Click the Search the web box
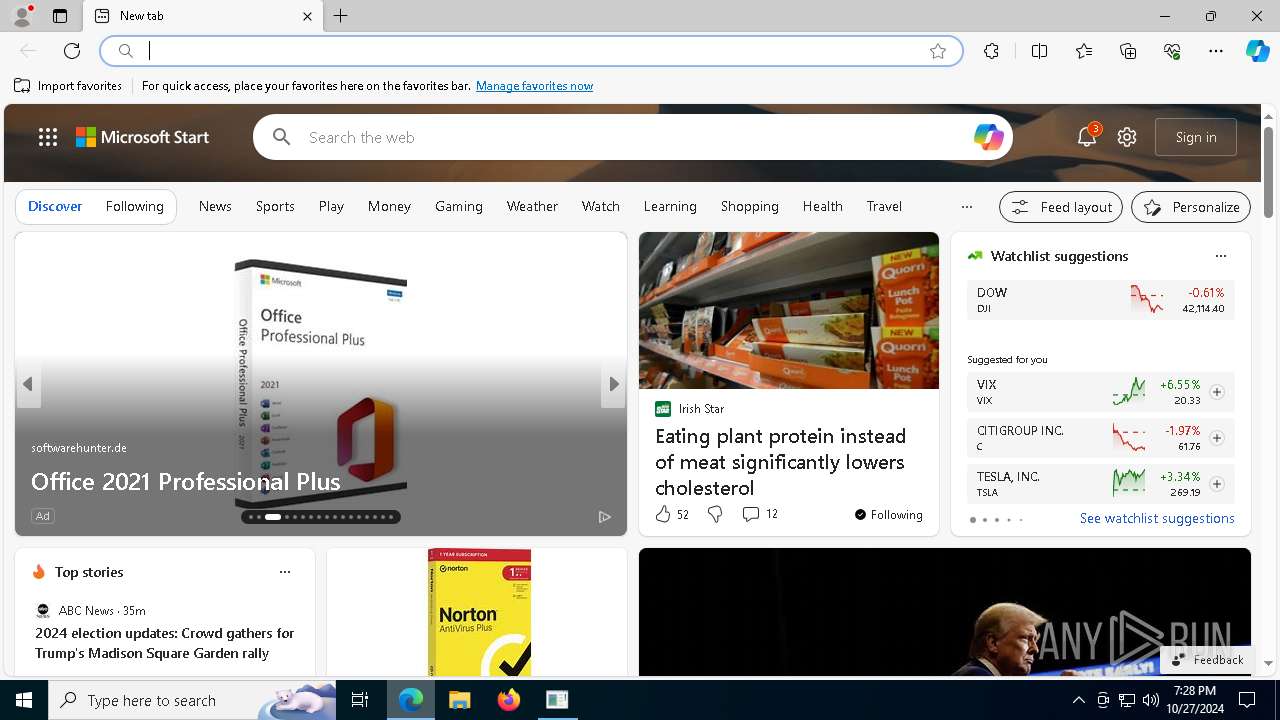This screenshot has width=1280, height=720. (x=632, y=137)
